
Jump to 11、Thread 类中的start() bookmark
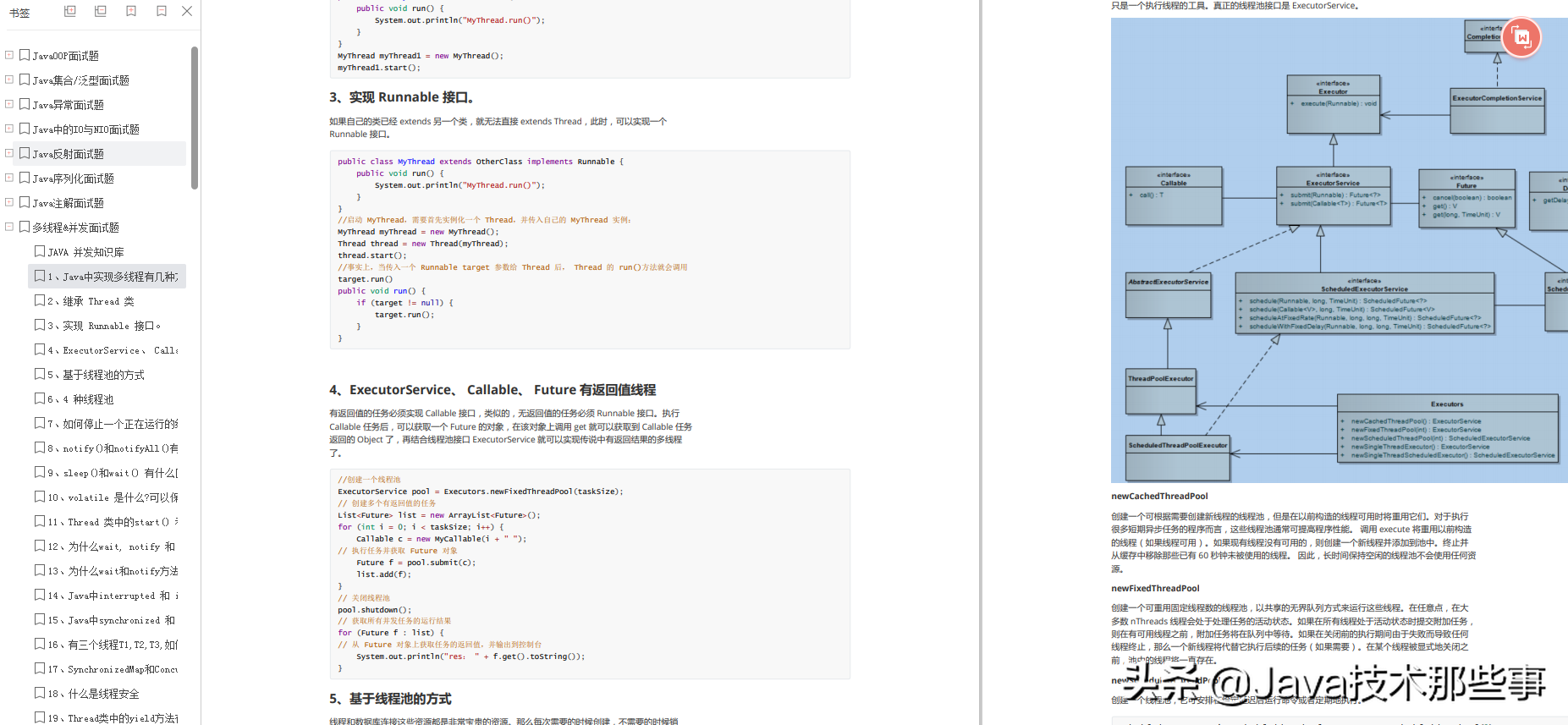click(x=113, y=522)
